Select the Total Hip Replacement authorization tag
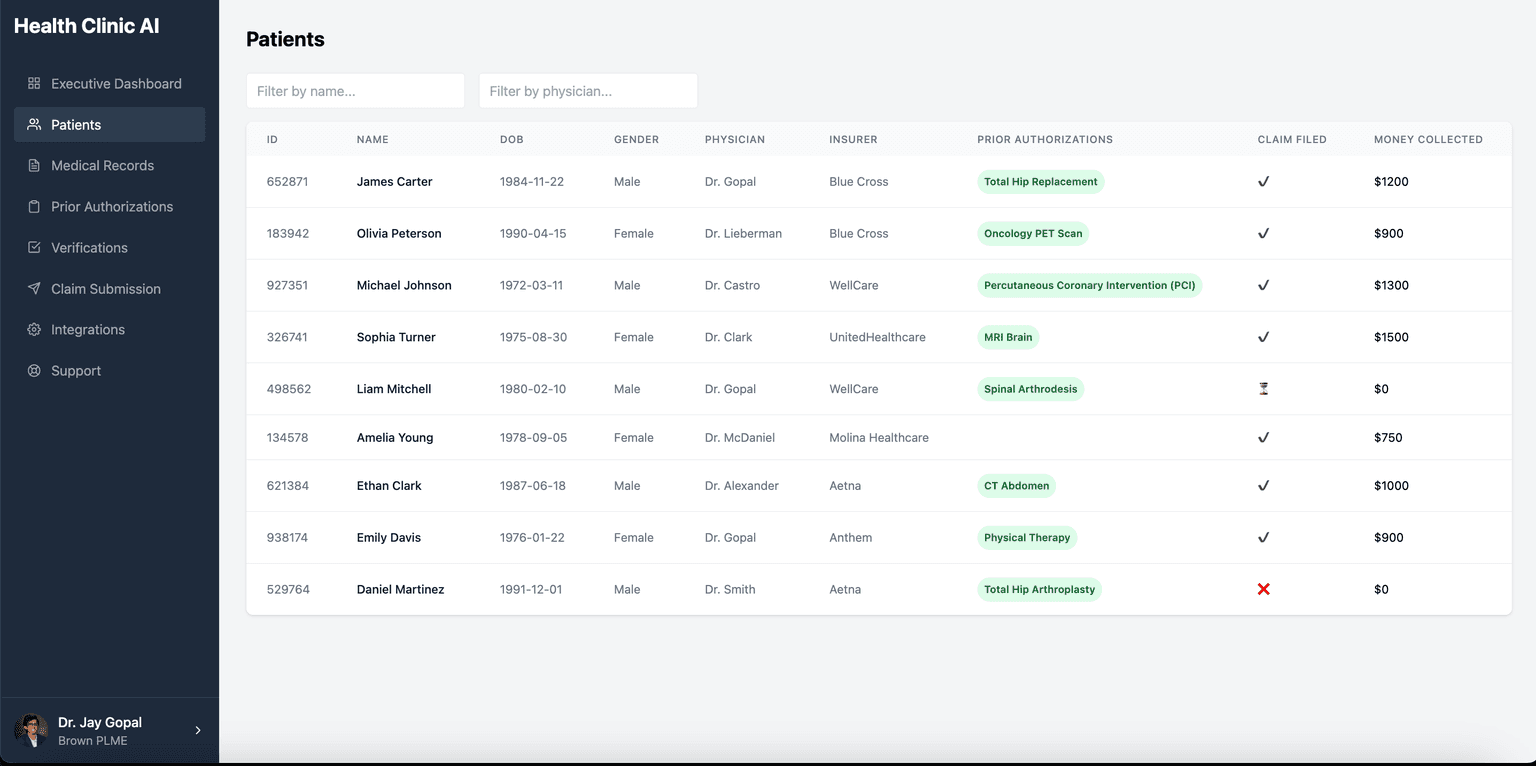The height and width of the screenshot is (766, 1536). pyautogui.click(x=1040, y=182)
